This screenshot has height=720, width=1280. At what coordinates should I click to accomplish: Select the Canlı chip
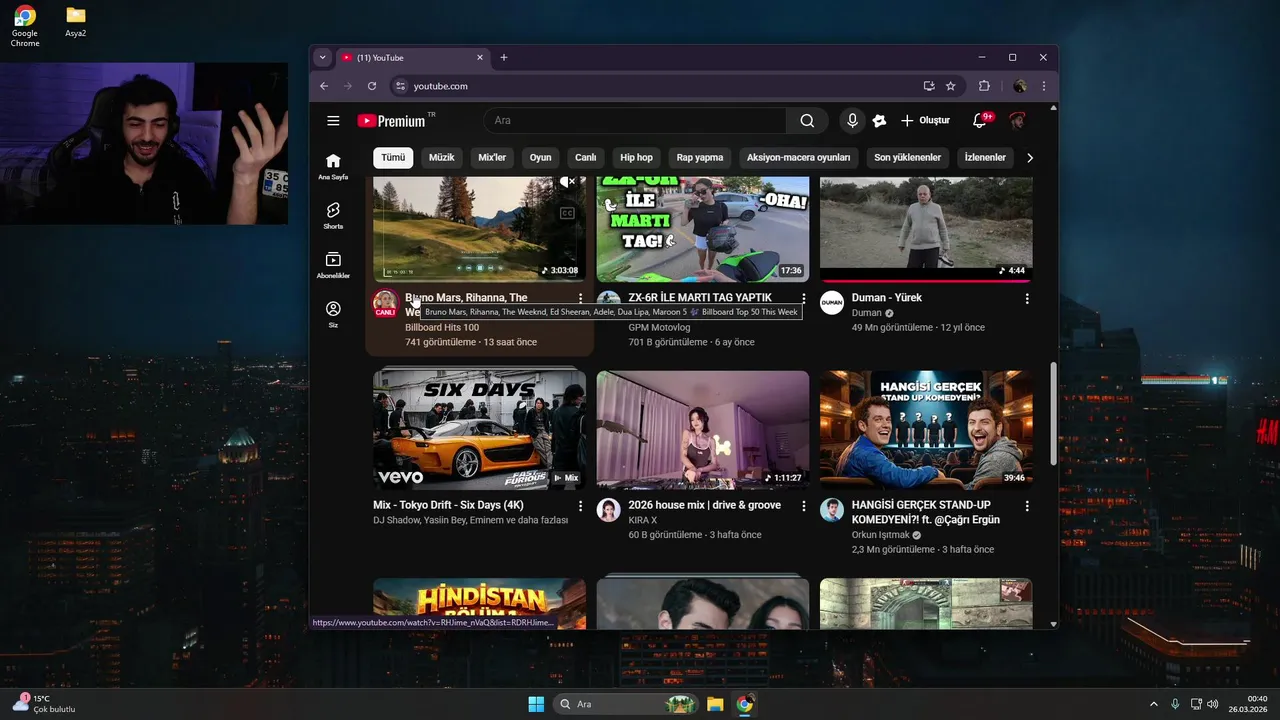click(585, 158)
